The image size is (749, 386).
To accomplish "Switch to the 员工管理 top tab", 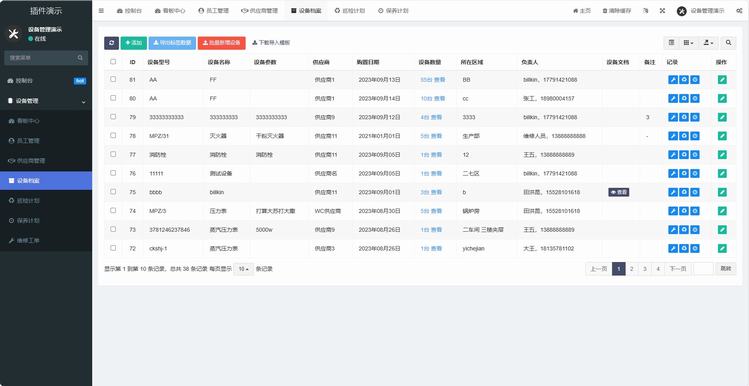I will click(213, 11).
